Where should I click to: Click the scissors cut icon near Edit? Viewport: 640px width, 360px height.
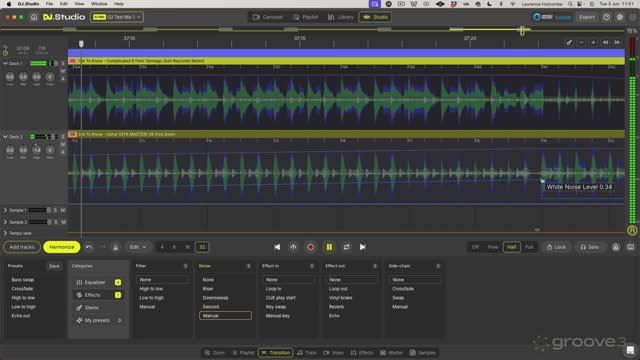click(116, 247)
